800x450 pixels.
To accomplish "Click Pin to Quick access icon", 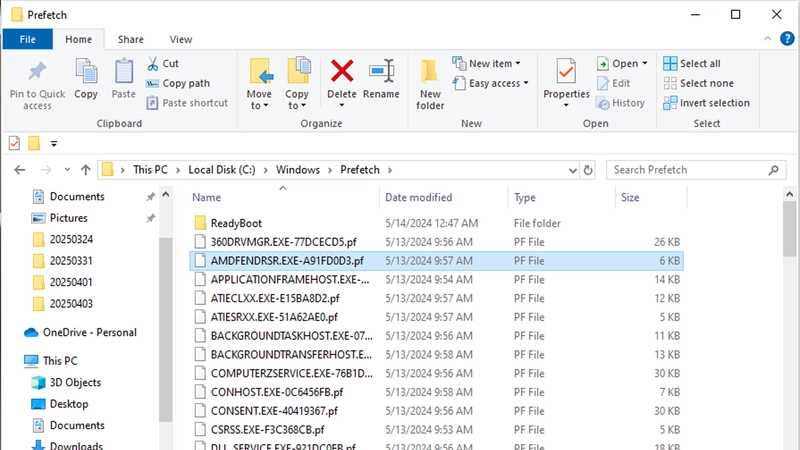I will click(37, 71).
